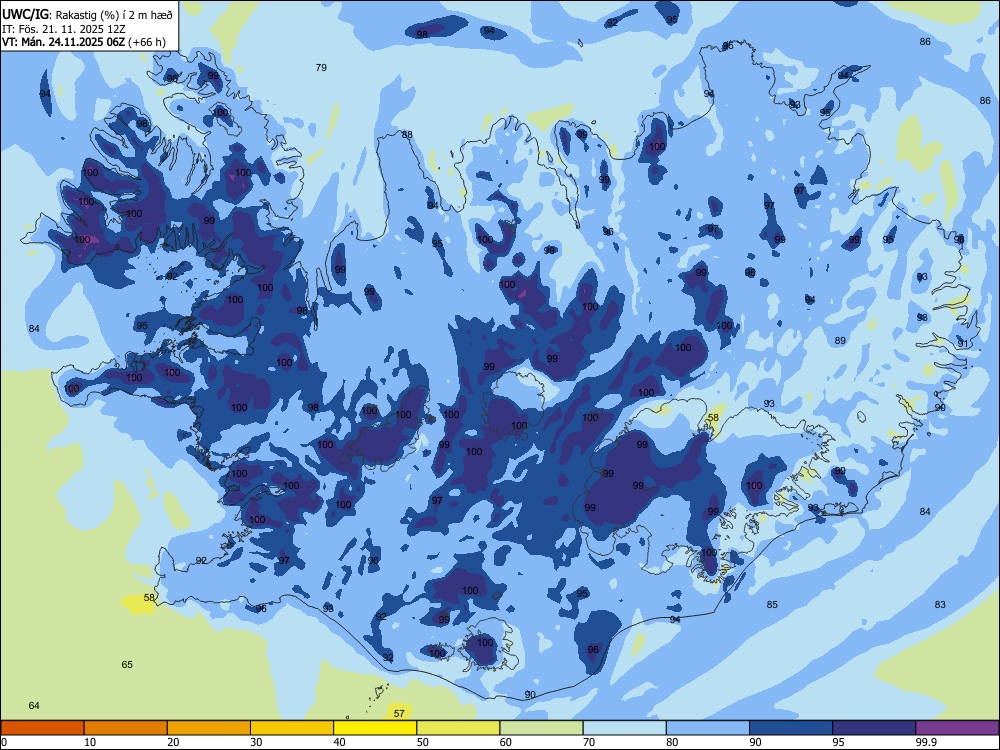This screenshot has width=1000, height=750.
Task: Click the humidity value '88' on the coast
Action: click(407, 135)
